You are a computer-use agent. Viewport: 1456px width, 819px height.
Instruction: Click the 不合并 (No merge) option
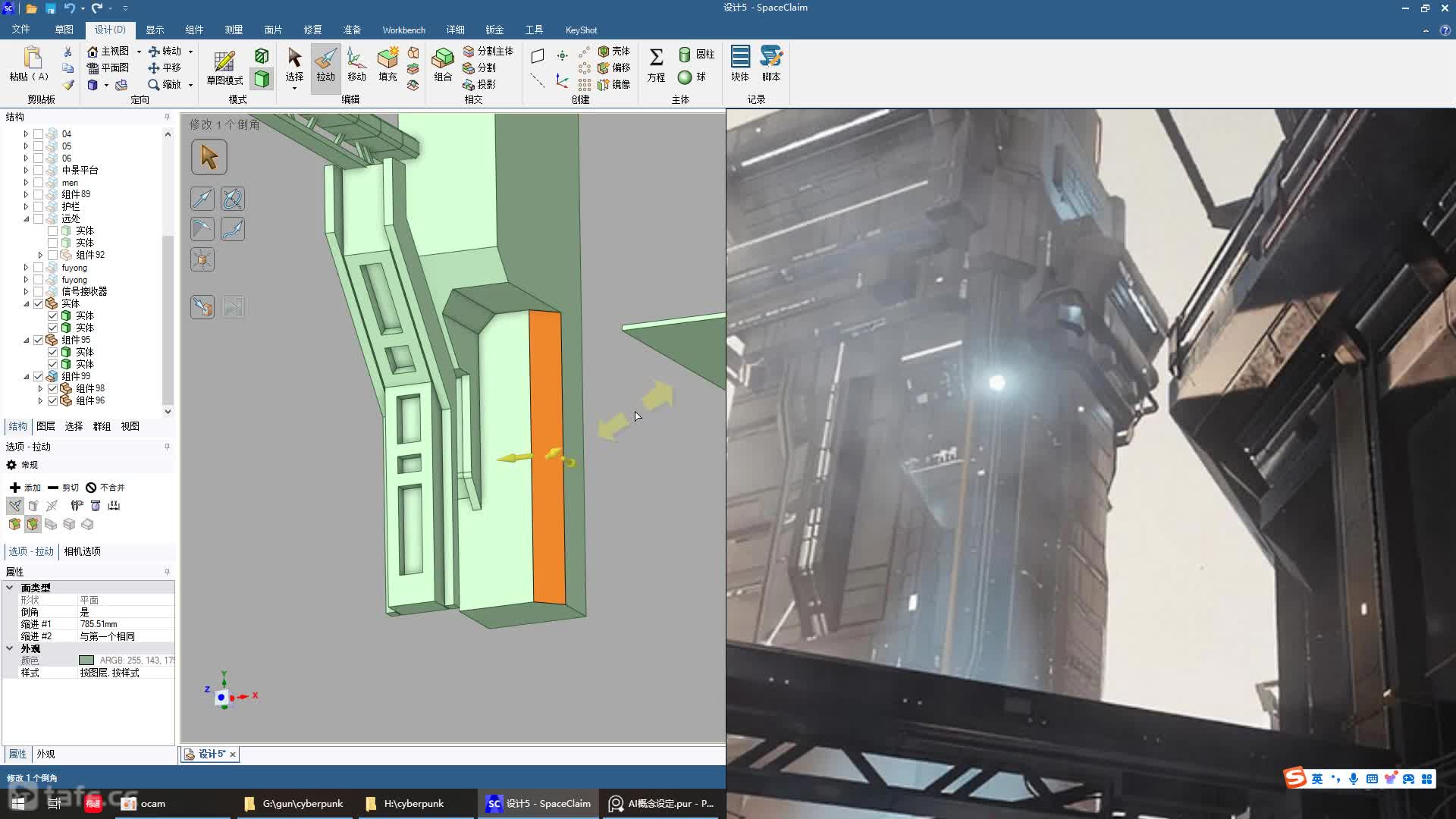[x=105, y=488]
